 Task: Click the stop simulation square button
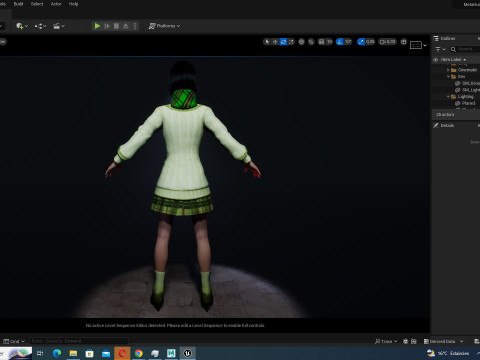coord(116,26)
